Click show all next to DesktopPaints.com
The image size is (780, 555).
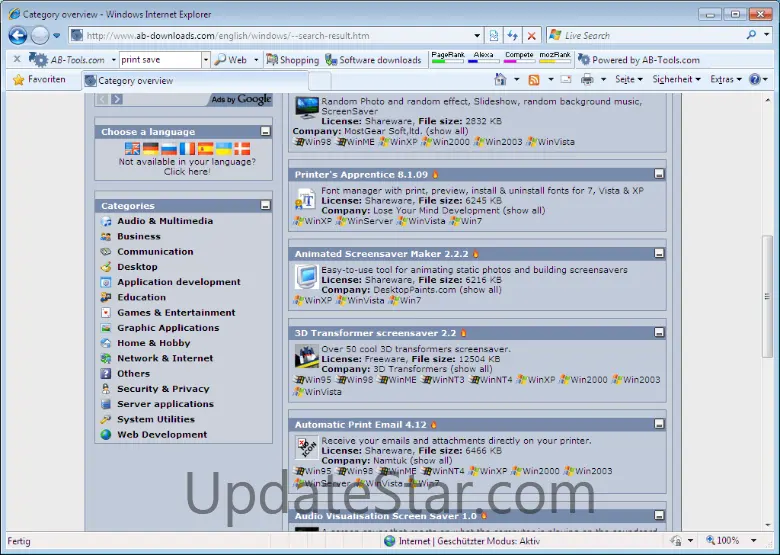click(480, 290)
